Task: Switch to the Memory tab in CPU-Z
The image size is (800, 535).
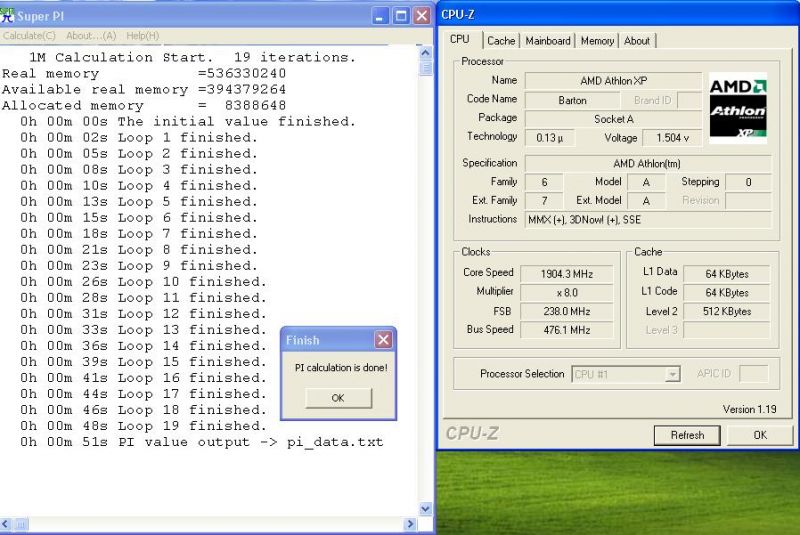Action: (x=597, y=41)
